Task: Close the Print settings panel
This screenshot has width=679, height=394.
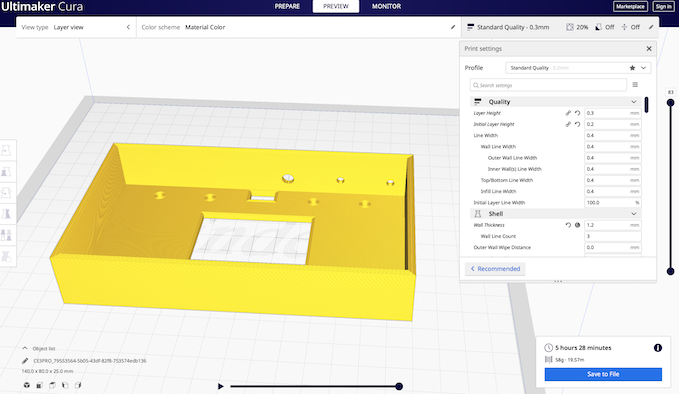Action: point(649,48)
